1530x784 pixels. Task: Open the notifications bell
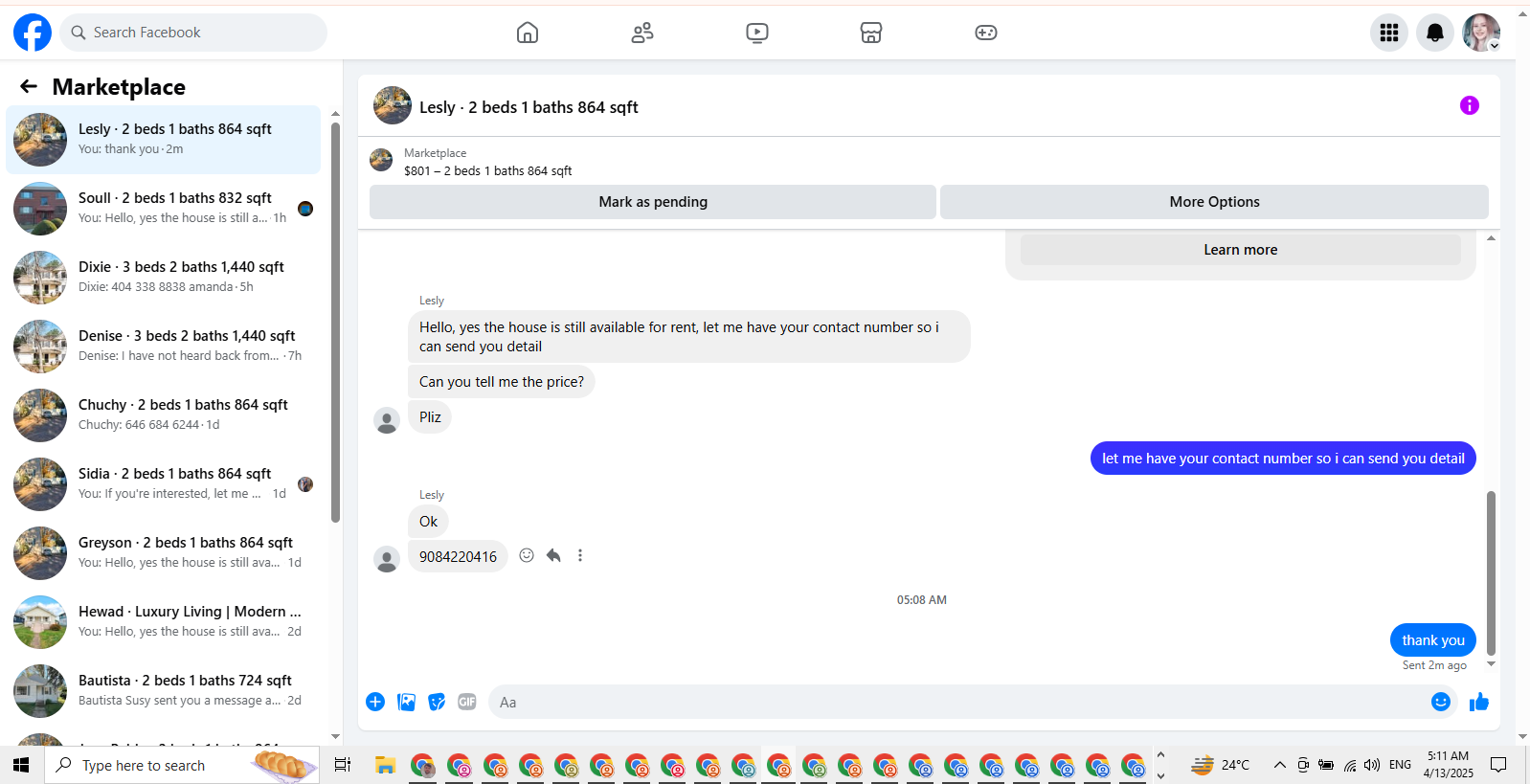tap(1435, 33)
